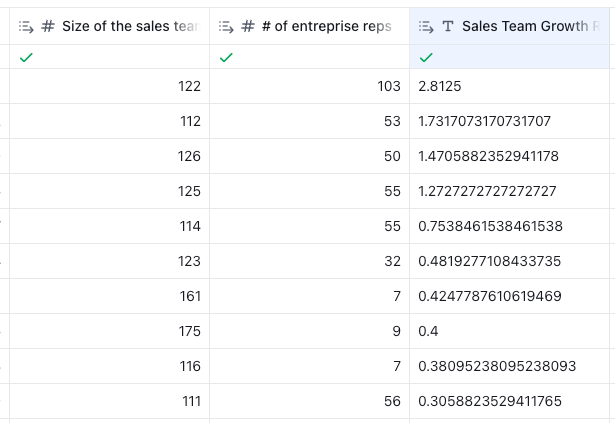Click the number type icon beside # of entreprise reps

[248, 27]
